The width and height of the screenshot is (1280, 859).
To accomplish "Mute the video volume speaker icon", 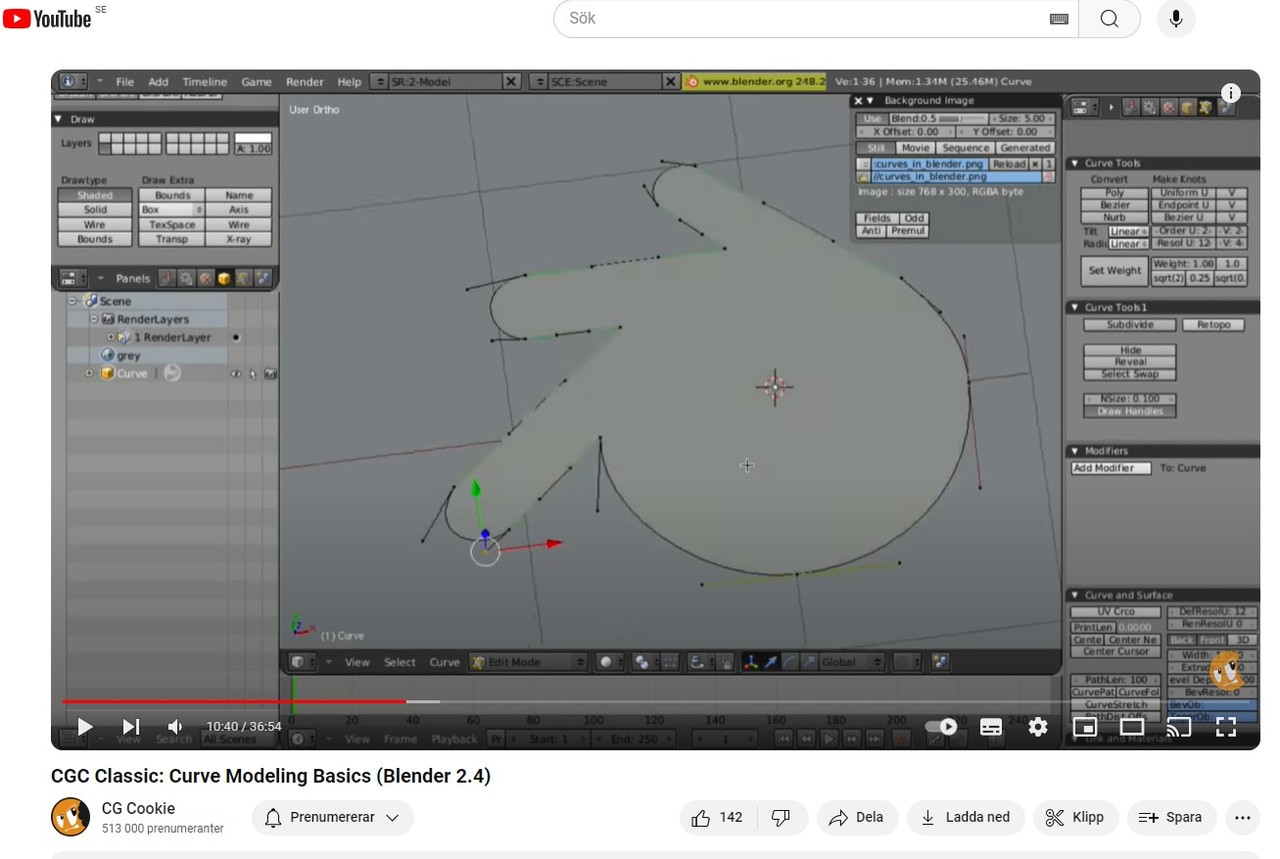I will point(175,727).
